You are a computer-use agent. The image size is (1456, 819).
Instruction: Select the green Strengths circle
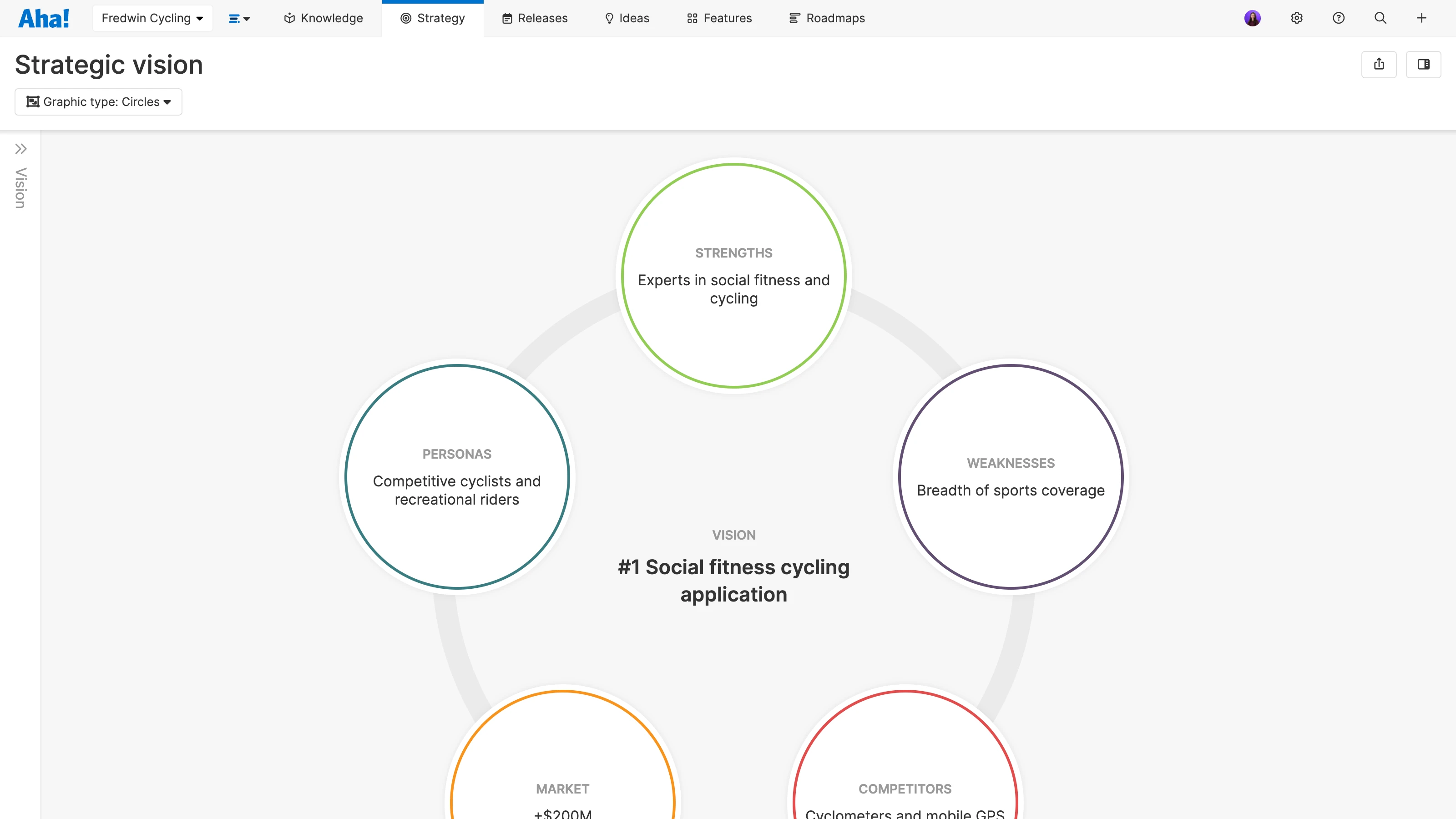tap(733, 276)
